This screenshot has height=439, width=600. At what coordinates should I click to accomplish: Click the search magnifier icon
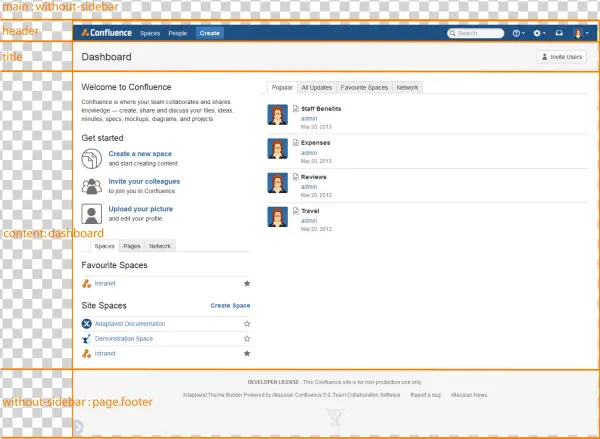452,33
